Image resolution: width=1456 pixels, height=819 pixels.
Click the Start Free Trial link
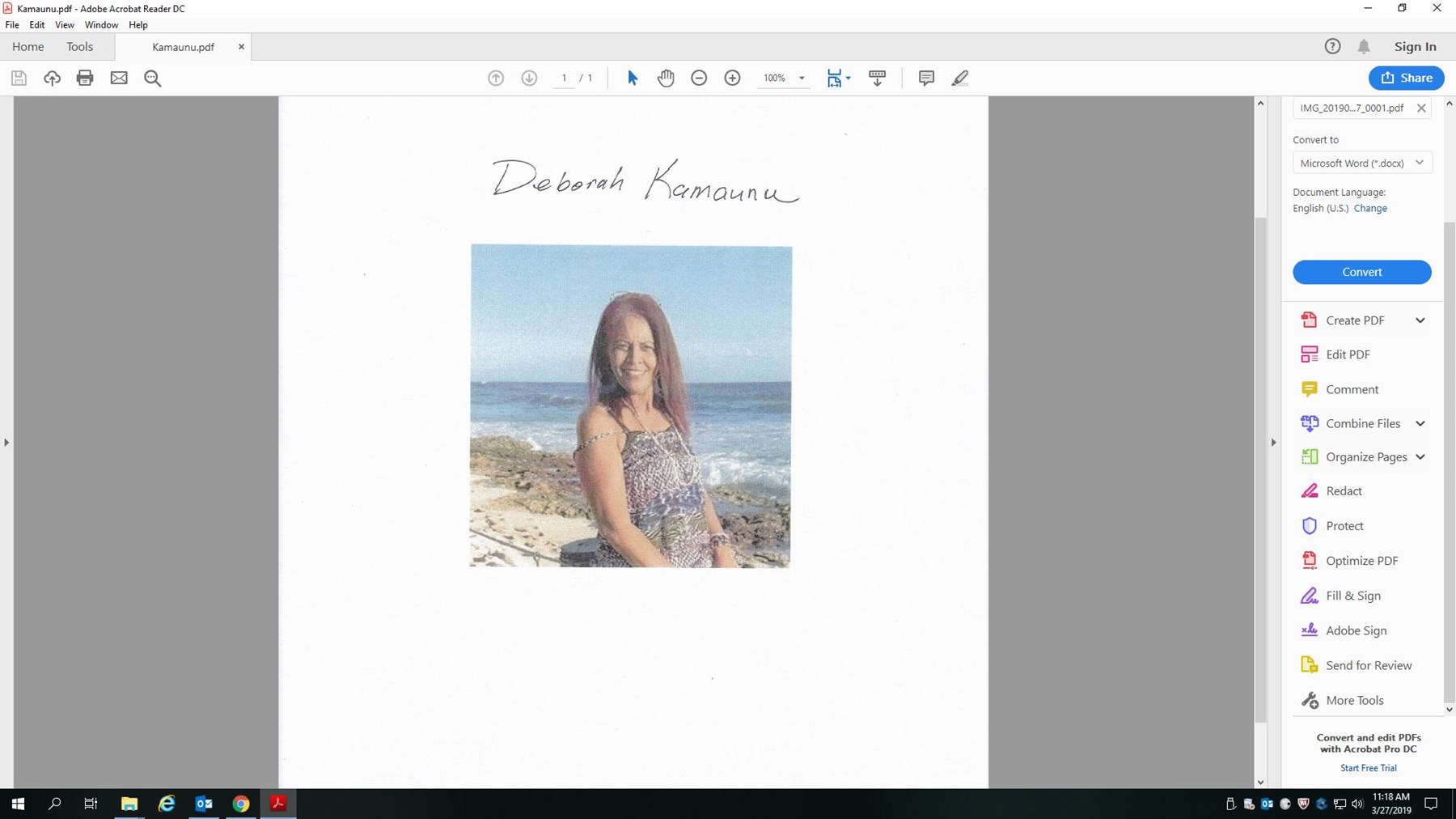tap(1368, 768)
